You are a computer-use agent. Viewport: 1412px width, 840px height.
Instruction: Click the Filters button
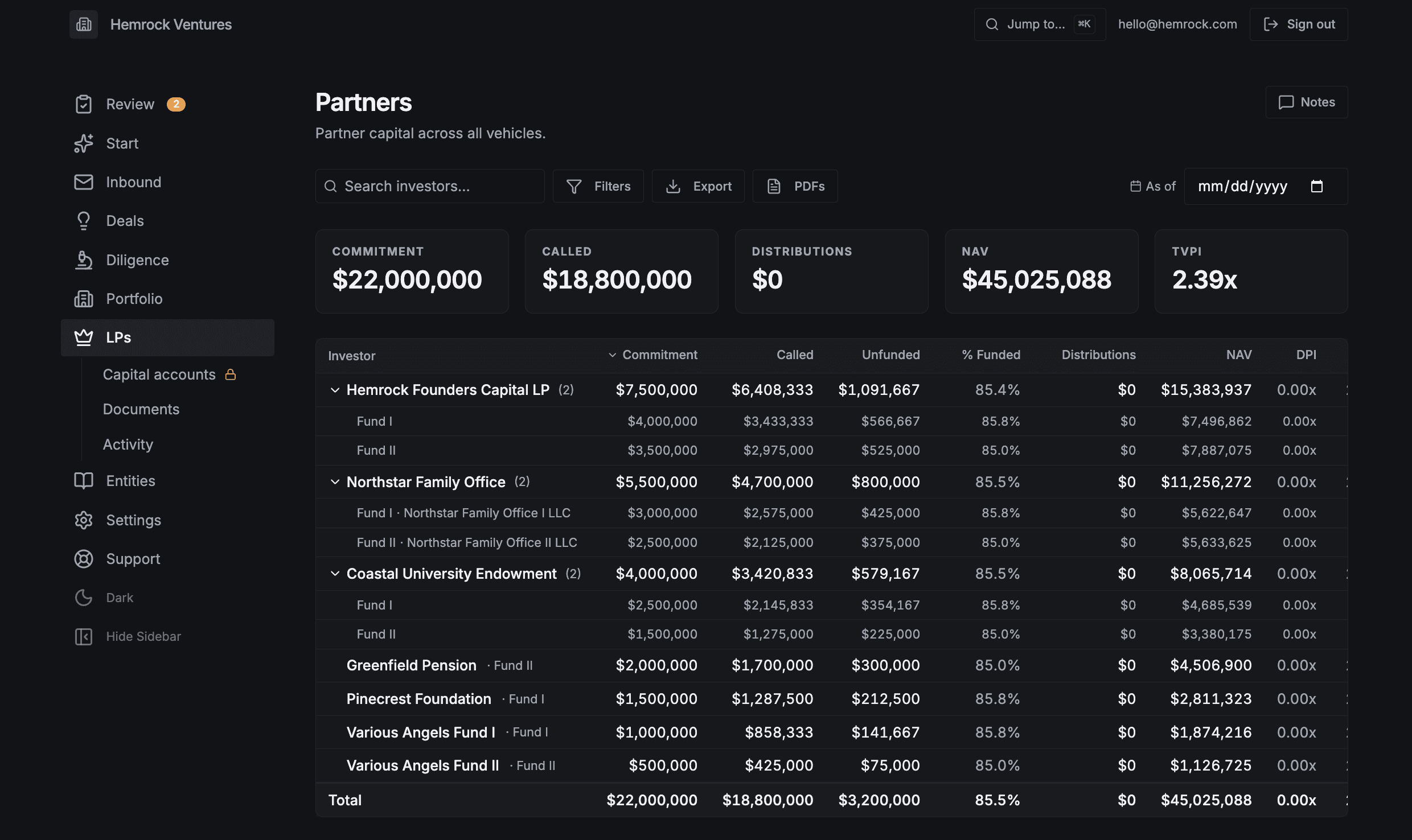click(x=598, y=186)
